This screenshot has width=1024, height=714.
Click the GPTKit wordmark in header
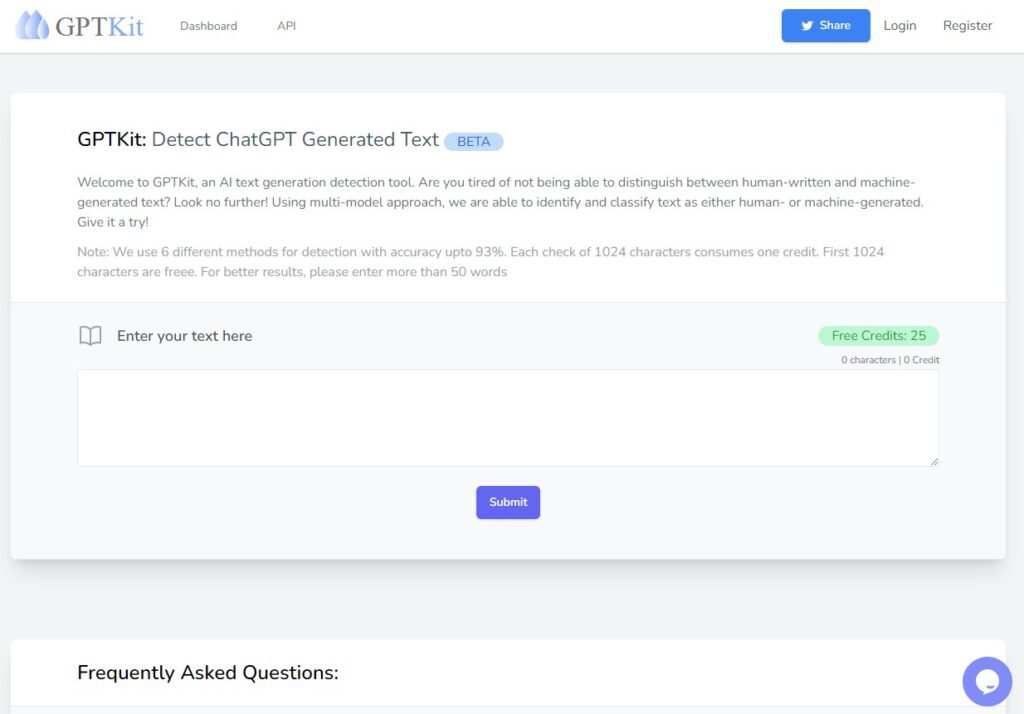103,25
